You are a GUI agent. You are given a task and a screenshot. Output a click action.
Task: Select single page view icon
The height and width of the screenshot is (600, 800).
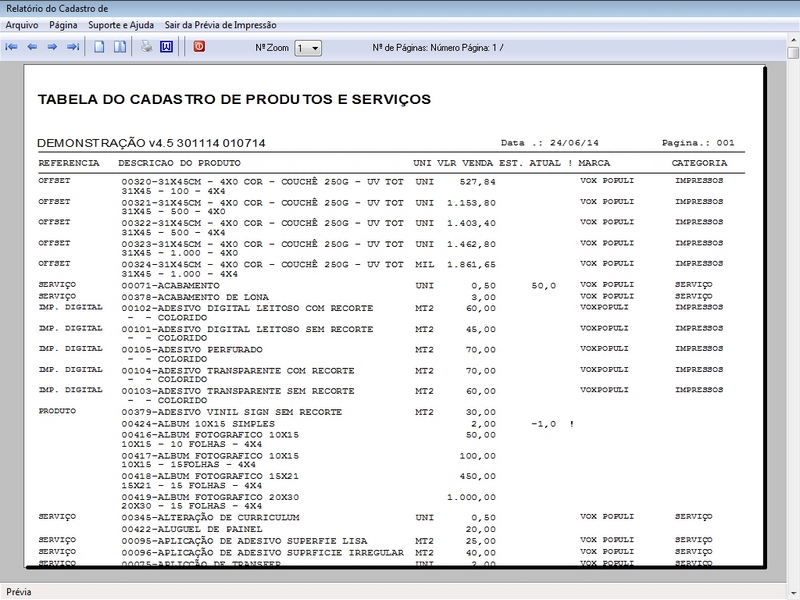[99, 47]
